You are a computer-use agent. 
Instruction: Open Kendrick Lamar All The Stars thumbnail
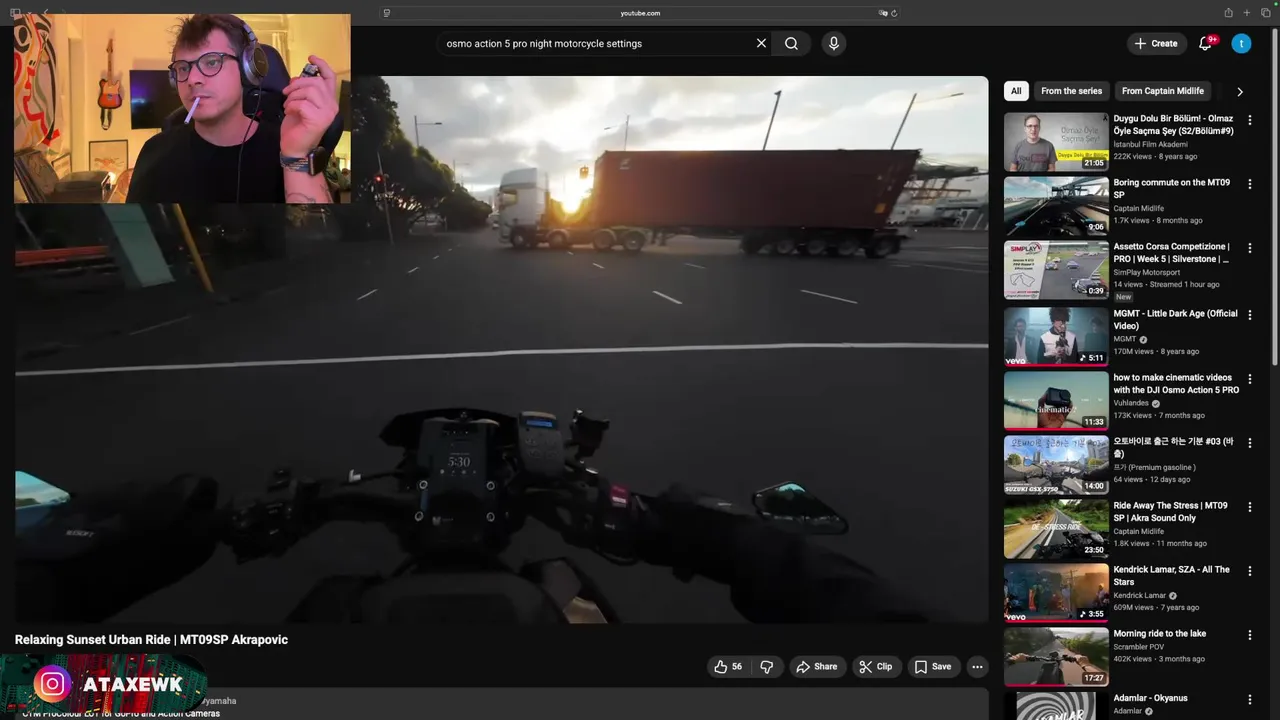[1056, 592]
